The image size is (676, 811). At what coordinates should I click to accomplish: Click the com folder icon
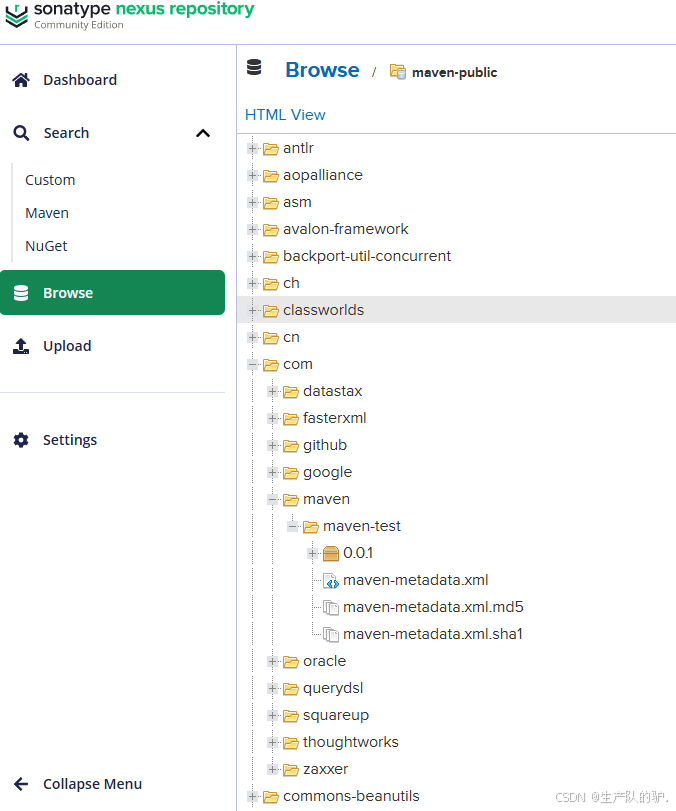pyautogui.click(x=271, y=365)
